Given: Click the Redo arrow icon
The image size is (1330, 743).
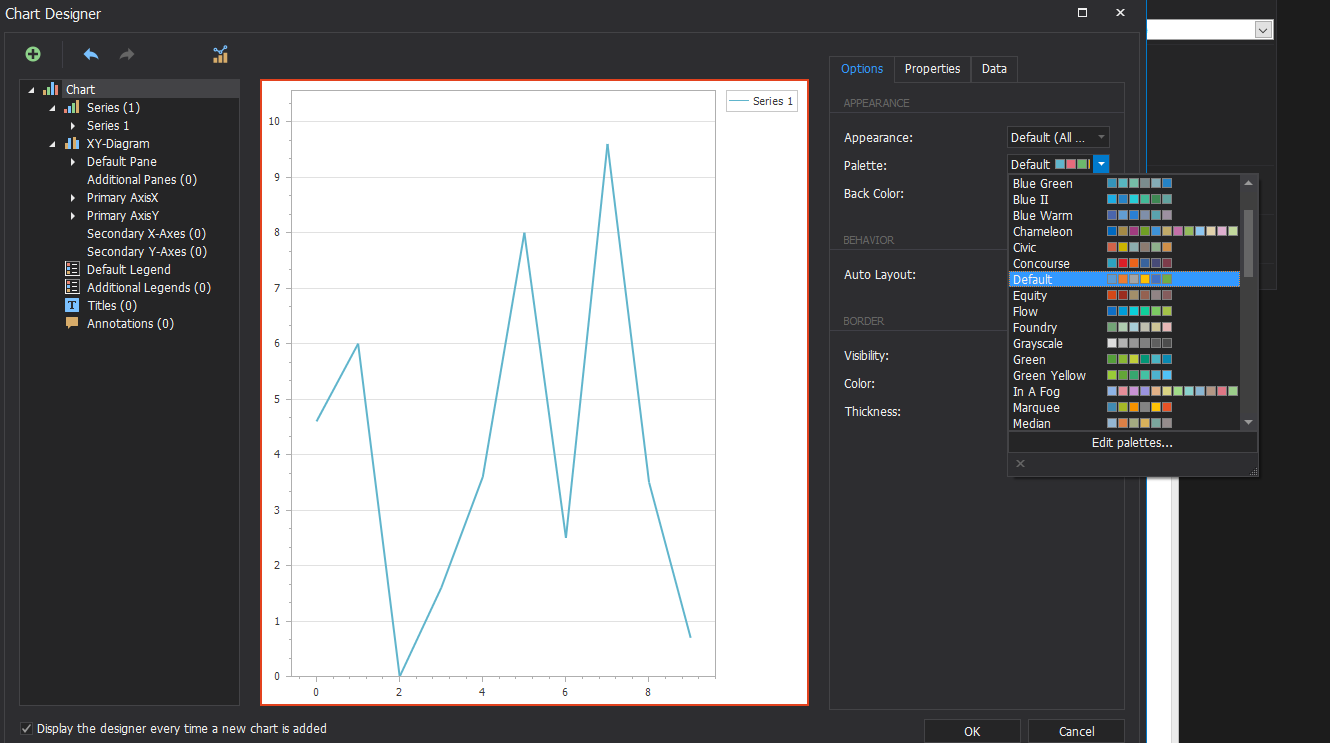Looking at the screenshot, I should pos(127,55).
